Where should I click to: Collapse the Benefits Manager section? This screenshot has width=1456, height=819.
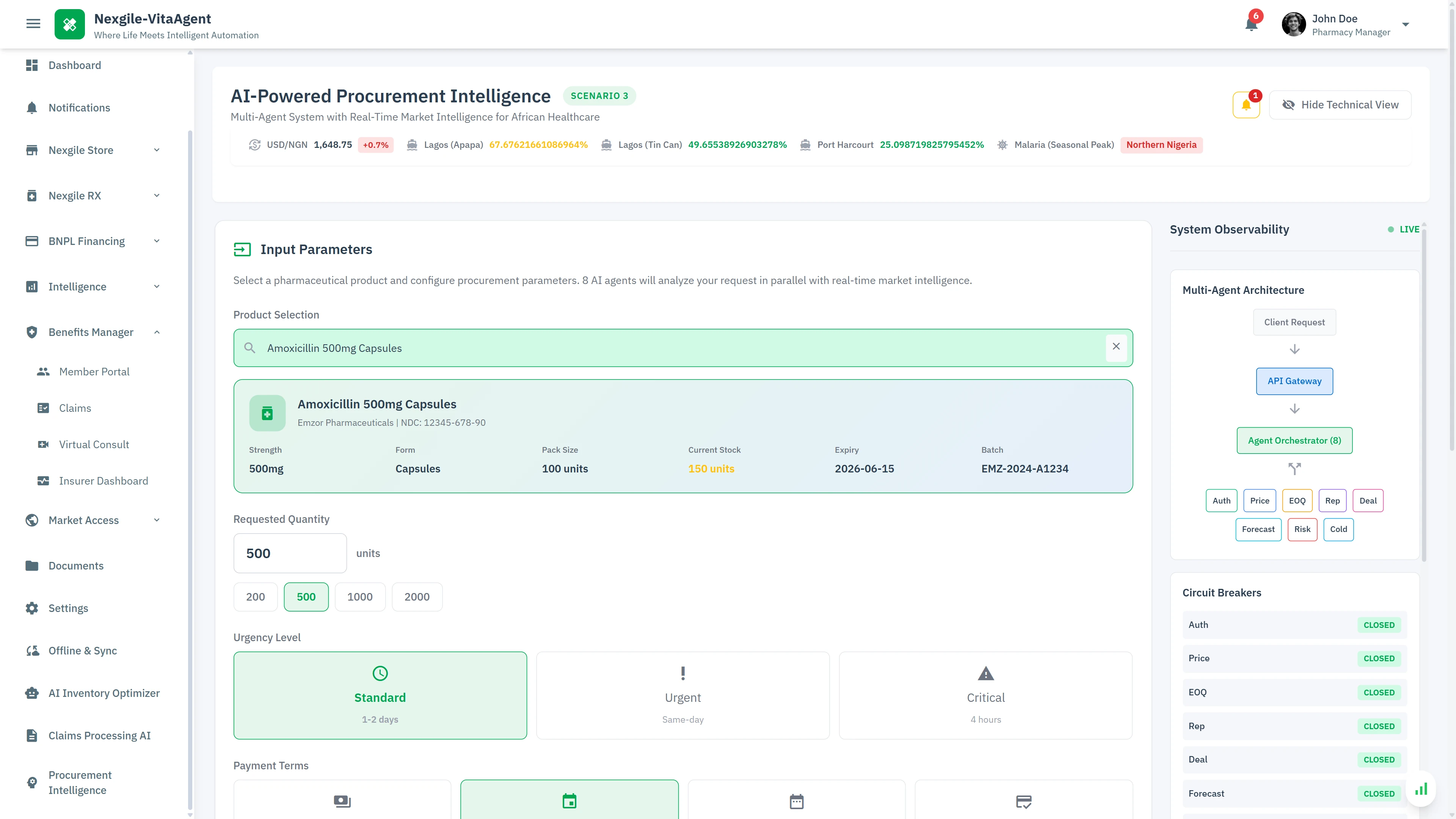point(157,332)
